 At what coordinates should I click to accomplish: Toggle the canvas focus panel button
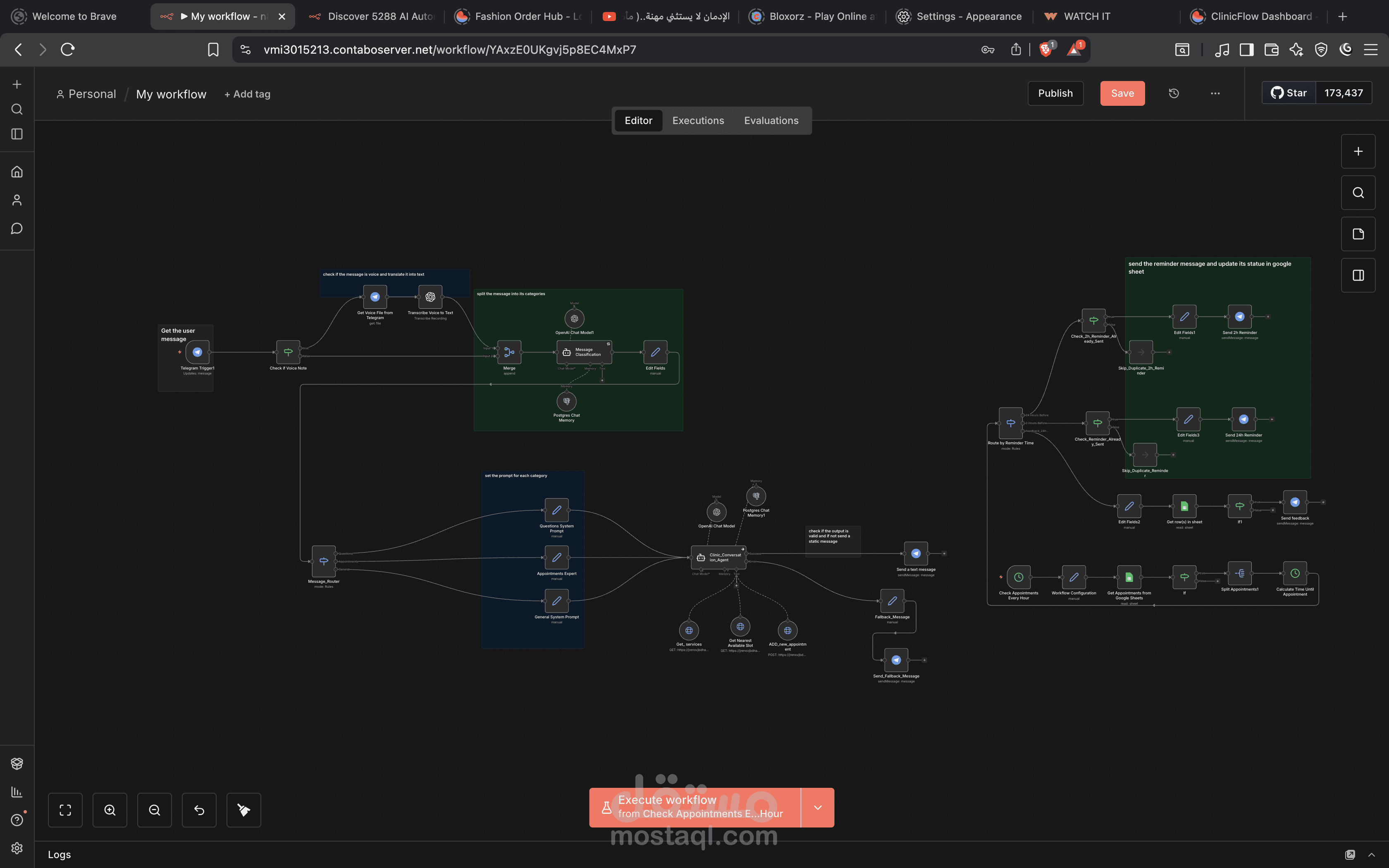(1358, 275)
